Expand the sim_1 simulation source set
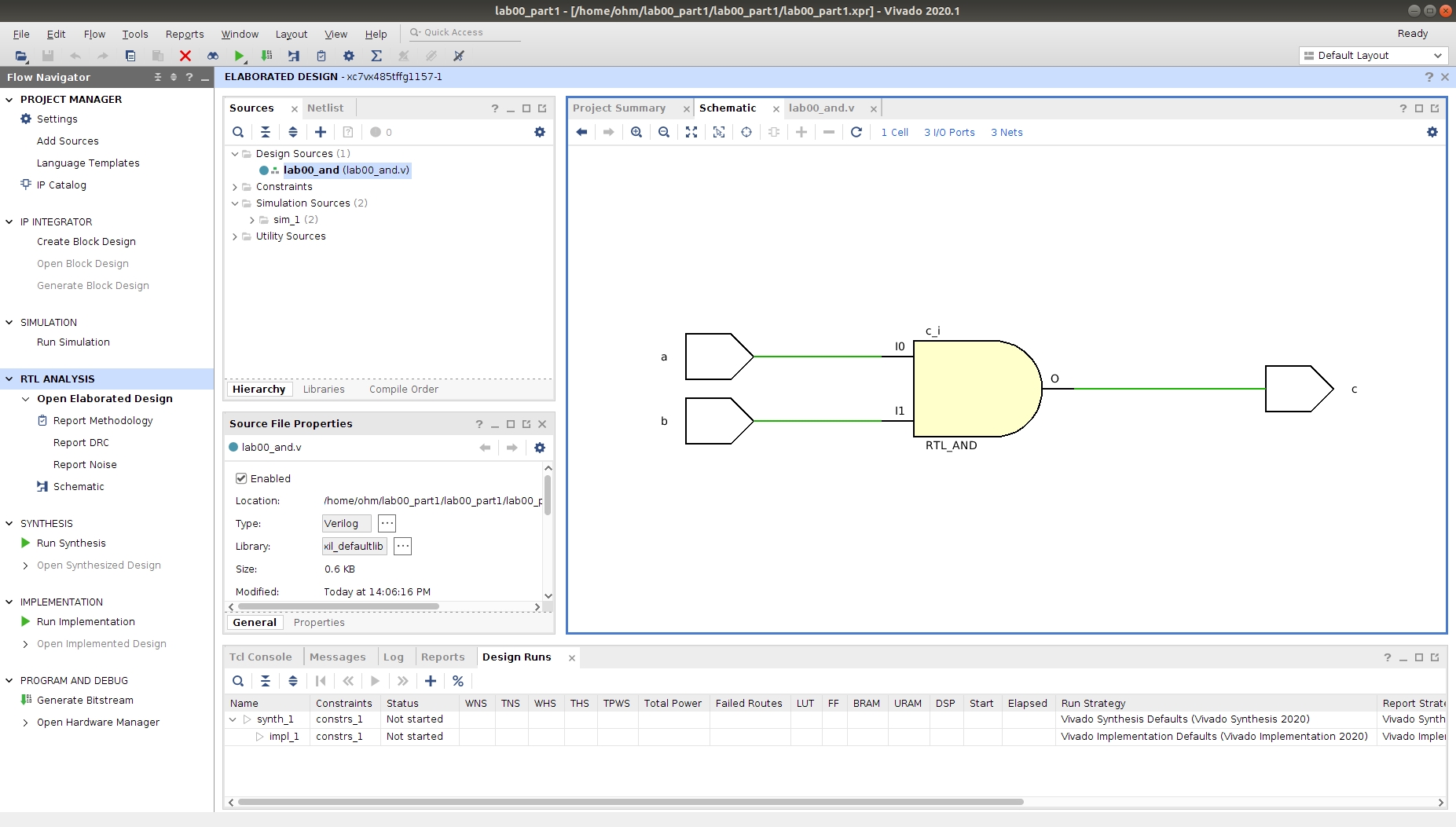The image size is (1456, 827). point(252,220)
